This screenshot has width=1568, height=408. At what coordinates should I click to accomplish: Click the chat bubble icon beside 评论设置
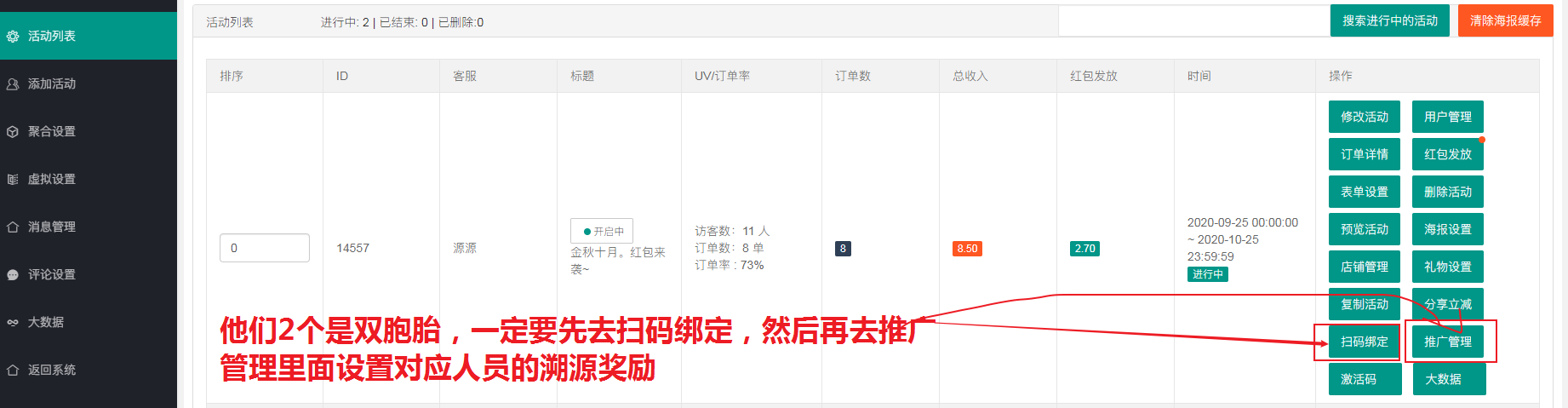tap(13, 275)
